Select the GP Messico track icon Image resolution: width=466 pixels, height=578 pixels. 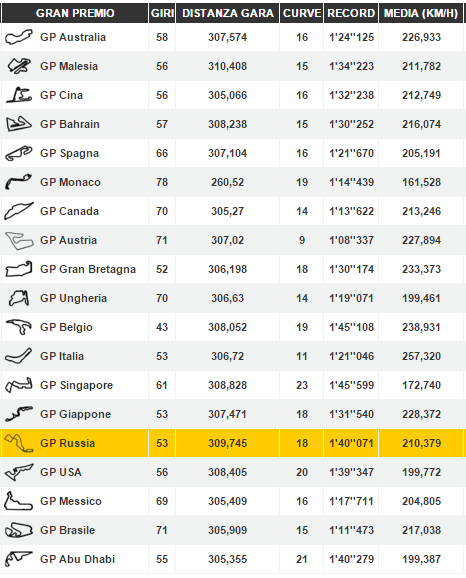(18, 501)
